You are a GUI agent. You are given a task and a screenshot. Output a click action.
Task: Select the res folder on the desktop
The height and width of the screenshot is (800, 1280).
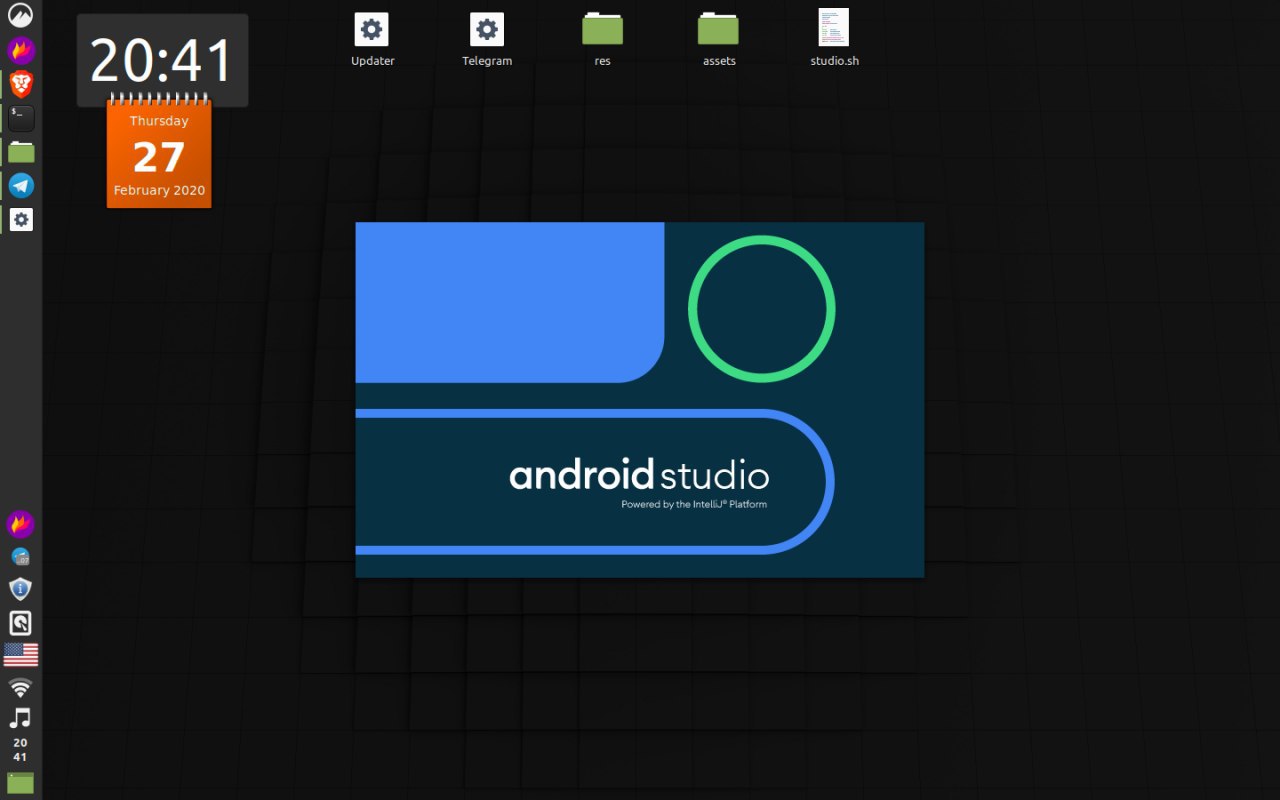point(602,39)
